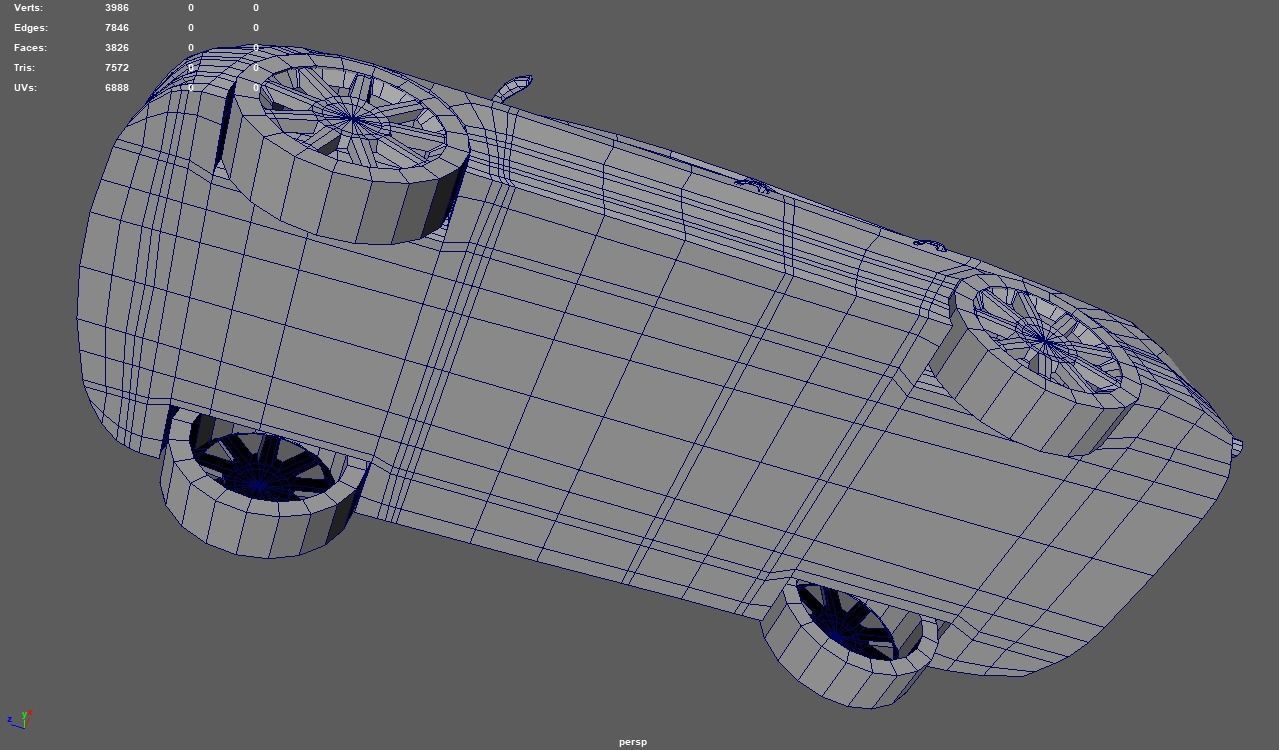The height and width of the screenshot is (750, 1279).
Task: Click the 'Tris:' label in the heads-up display
Action: tap(24, 68)
